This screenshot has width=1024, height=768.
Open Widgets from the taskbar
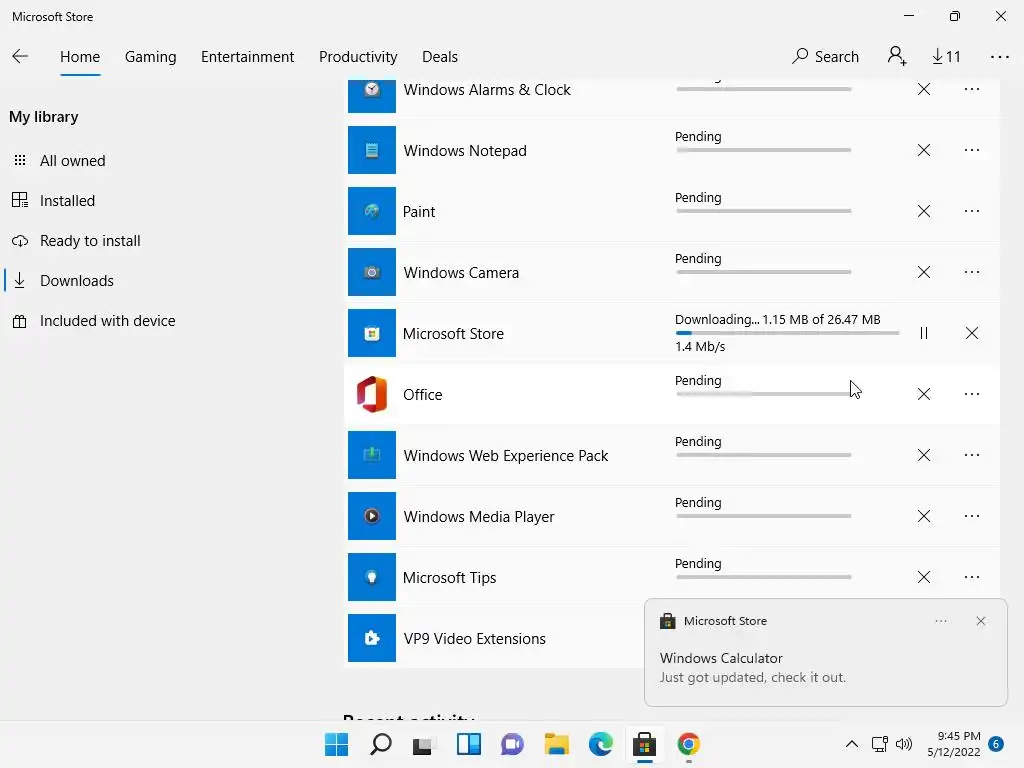468,744
